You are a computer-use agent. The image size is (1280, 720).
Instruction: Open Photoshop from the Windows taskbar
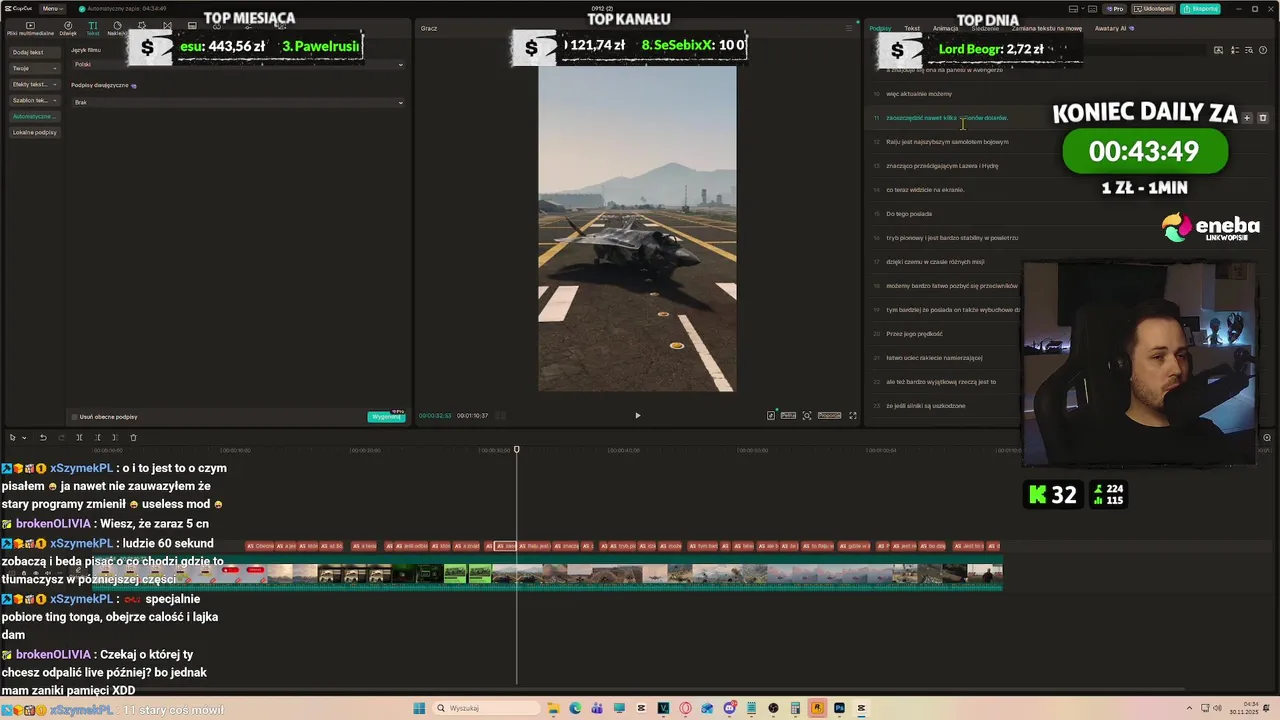click(839, 708)
